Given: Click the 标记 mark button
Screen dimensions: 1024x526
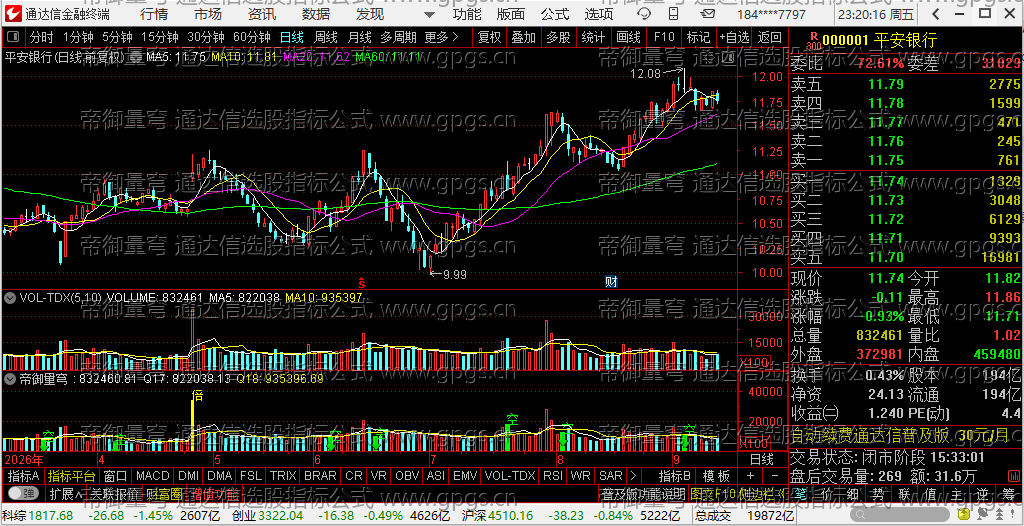Looking at the screenshot, I should point(698,37).
